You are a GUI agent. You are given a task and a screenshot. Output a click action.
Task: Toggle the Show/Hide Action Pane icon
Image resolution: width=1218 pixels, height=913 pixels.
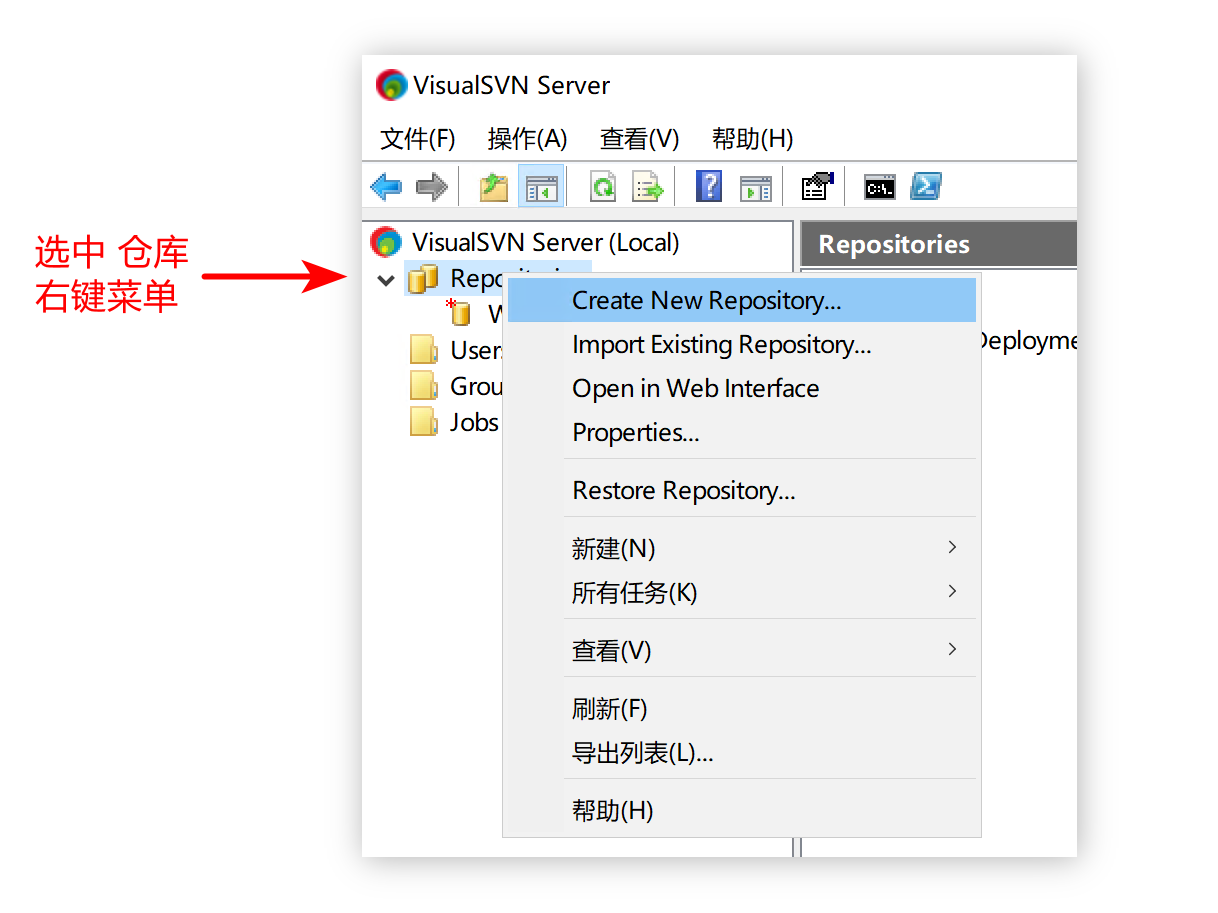tap(755, 188)
